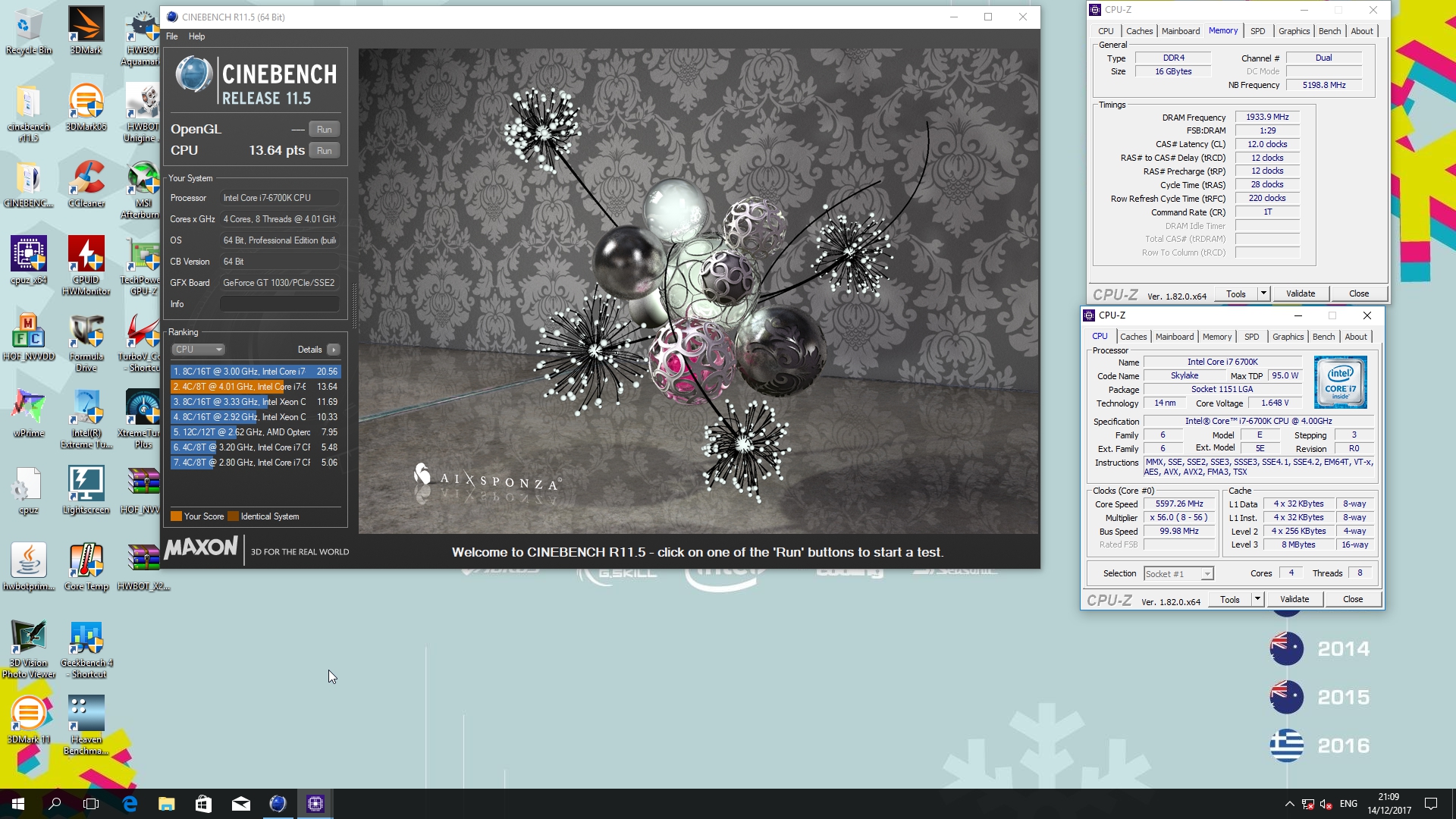
Task: Click Validate in the lower CPU-Z window
Action: (1294, 600)
